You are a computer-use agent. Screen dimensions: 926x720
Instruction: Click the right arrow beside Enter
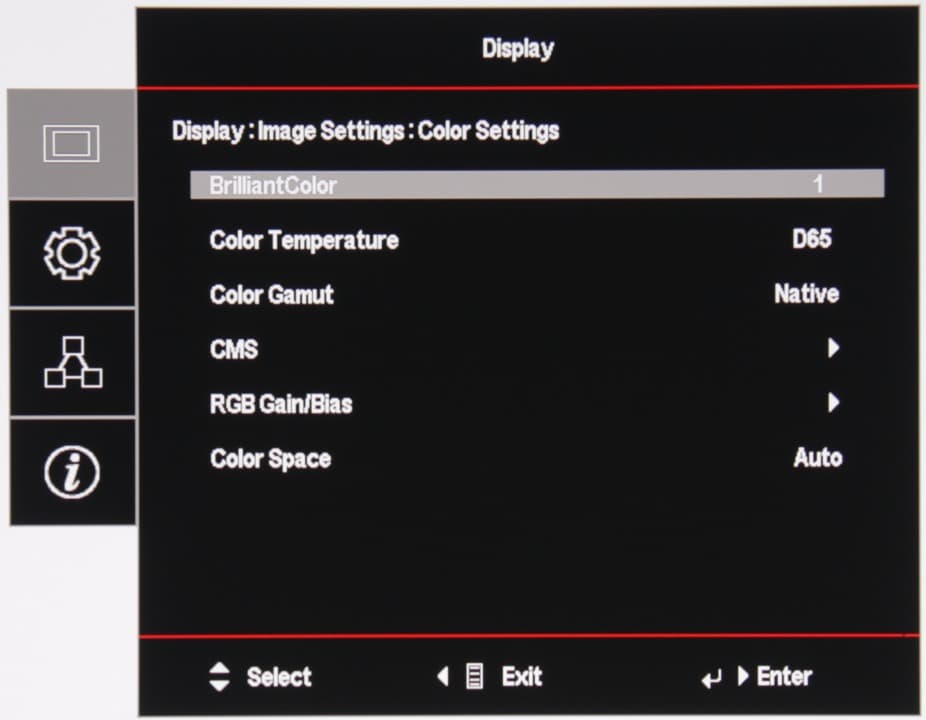pyautogui.click(x=744, y=676)
